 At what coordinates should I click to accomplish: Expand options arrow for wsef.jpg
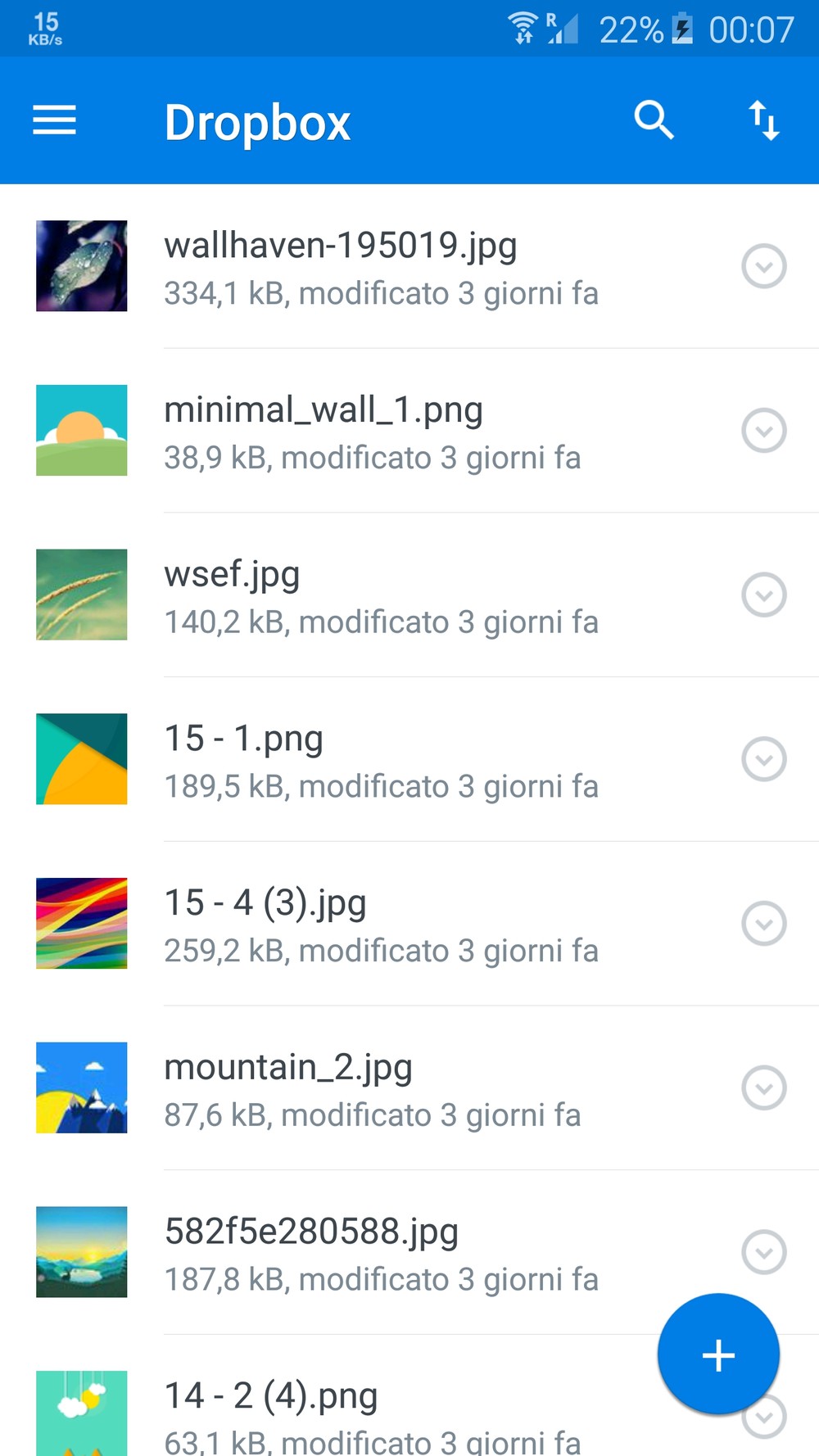click(763, 595)
